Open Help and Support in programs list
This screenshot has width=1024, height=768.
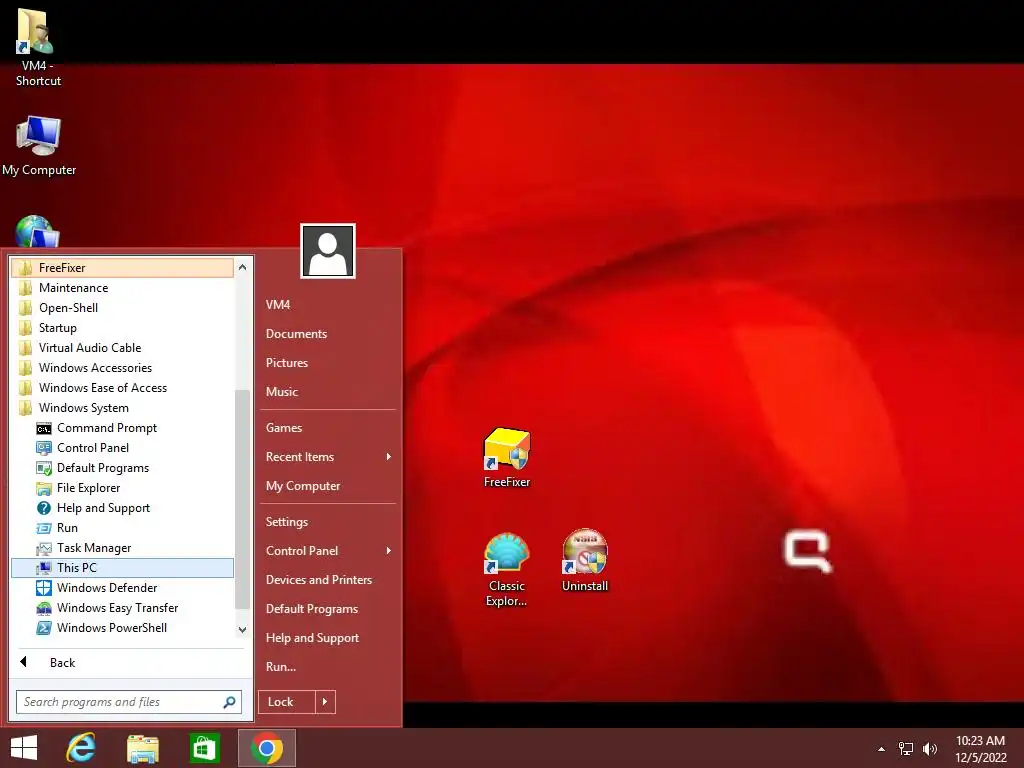[122, 508]
